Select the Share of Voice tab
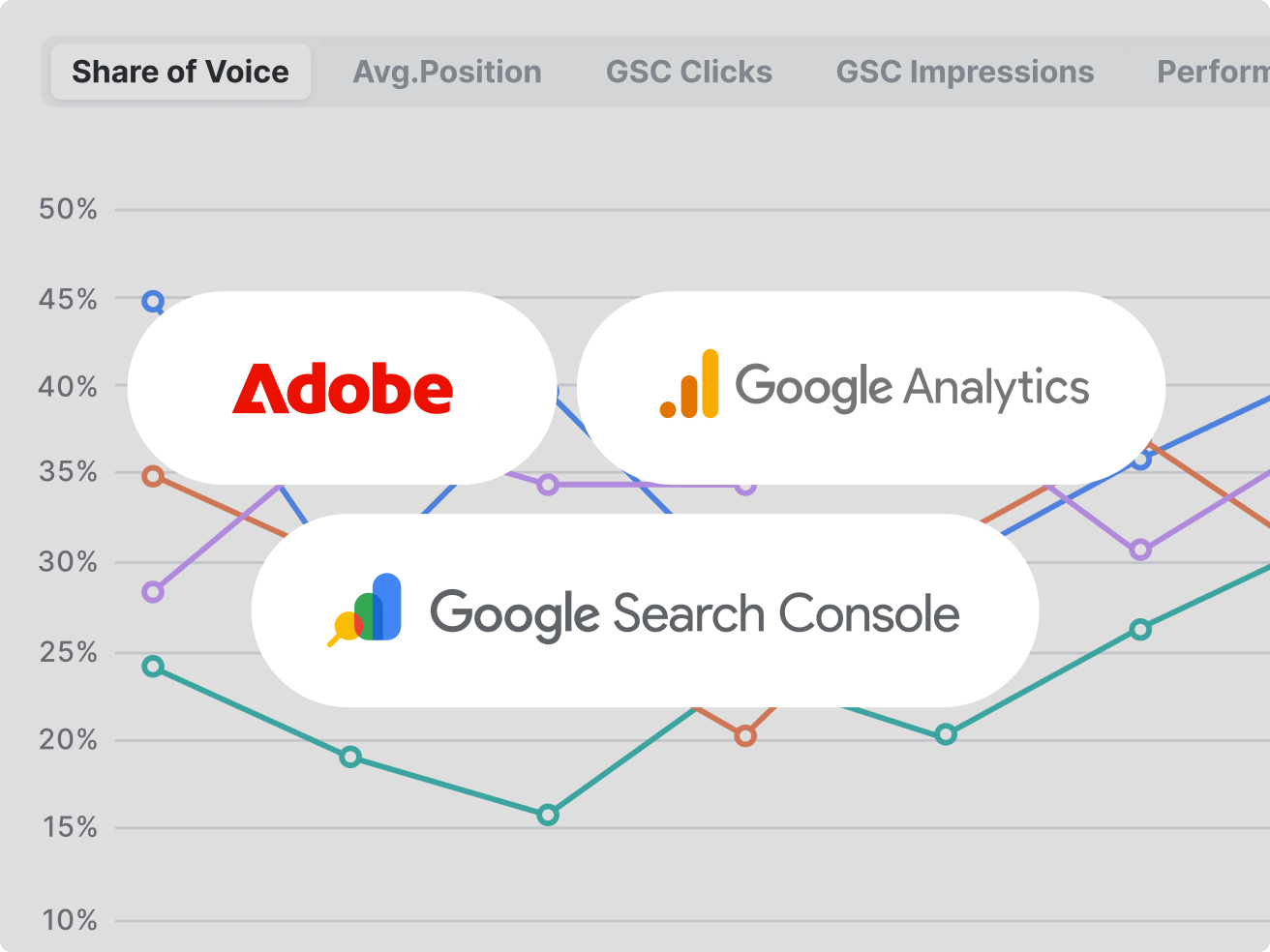The image size is (1270, 952). tap(180, 72)
